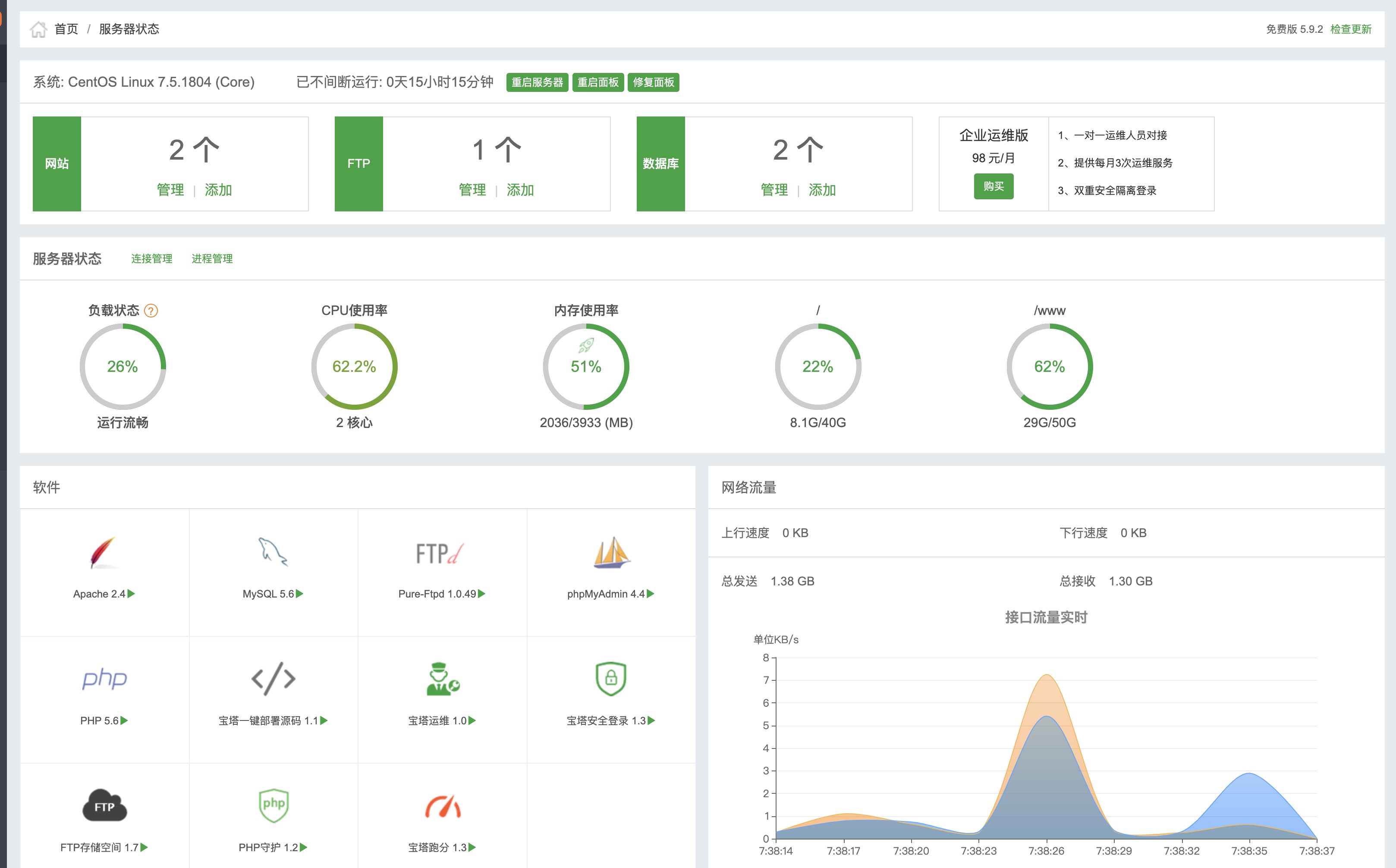Open 管理 under the FTP card
Screen dimensions: 1396x868
472,190
